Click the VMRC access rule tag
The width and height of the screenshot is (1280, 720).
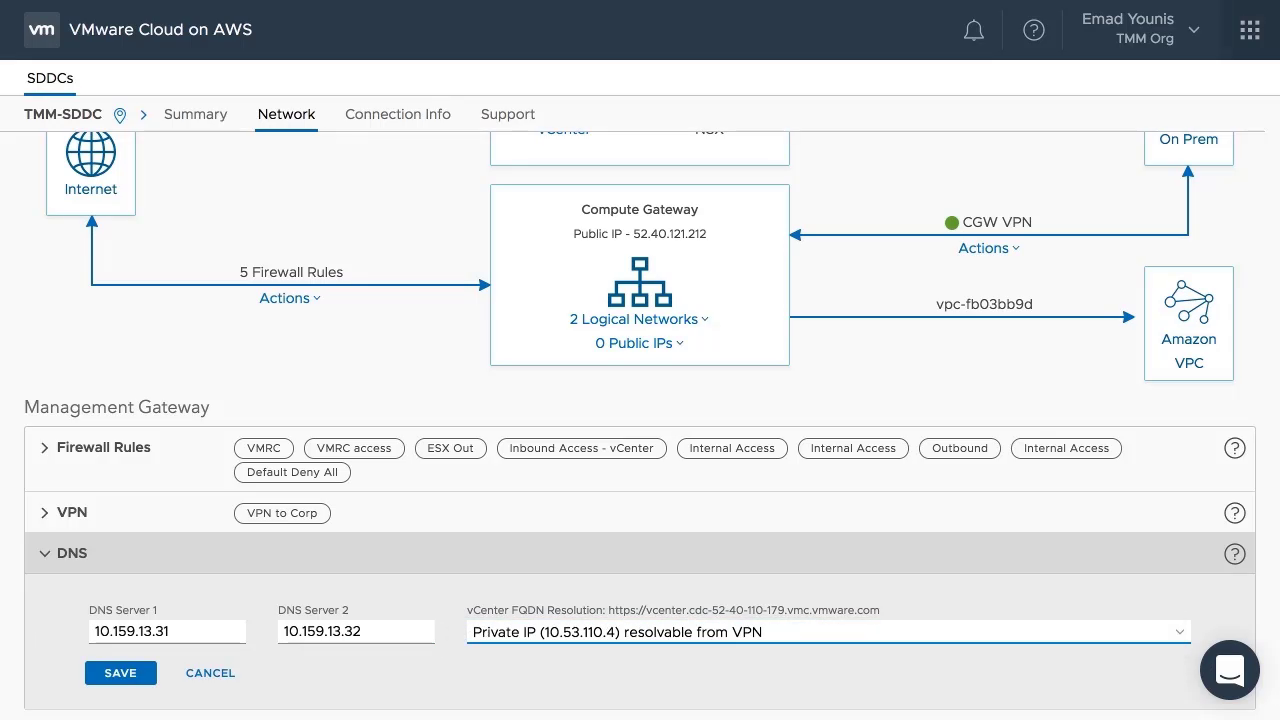[x=354, y=448]
